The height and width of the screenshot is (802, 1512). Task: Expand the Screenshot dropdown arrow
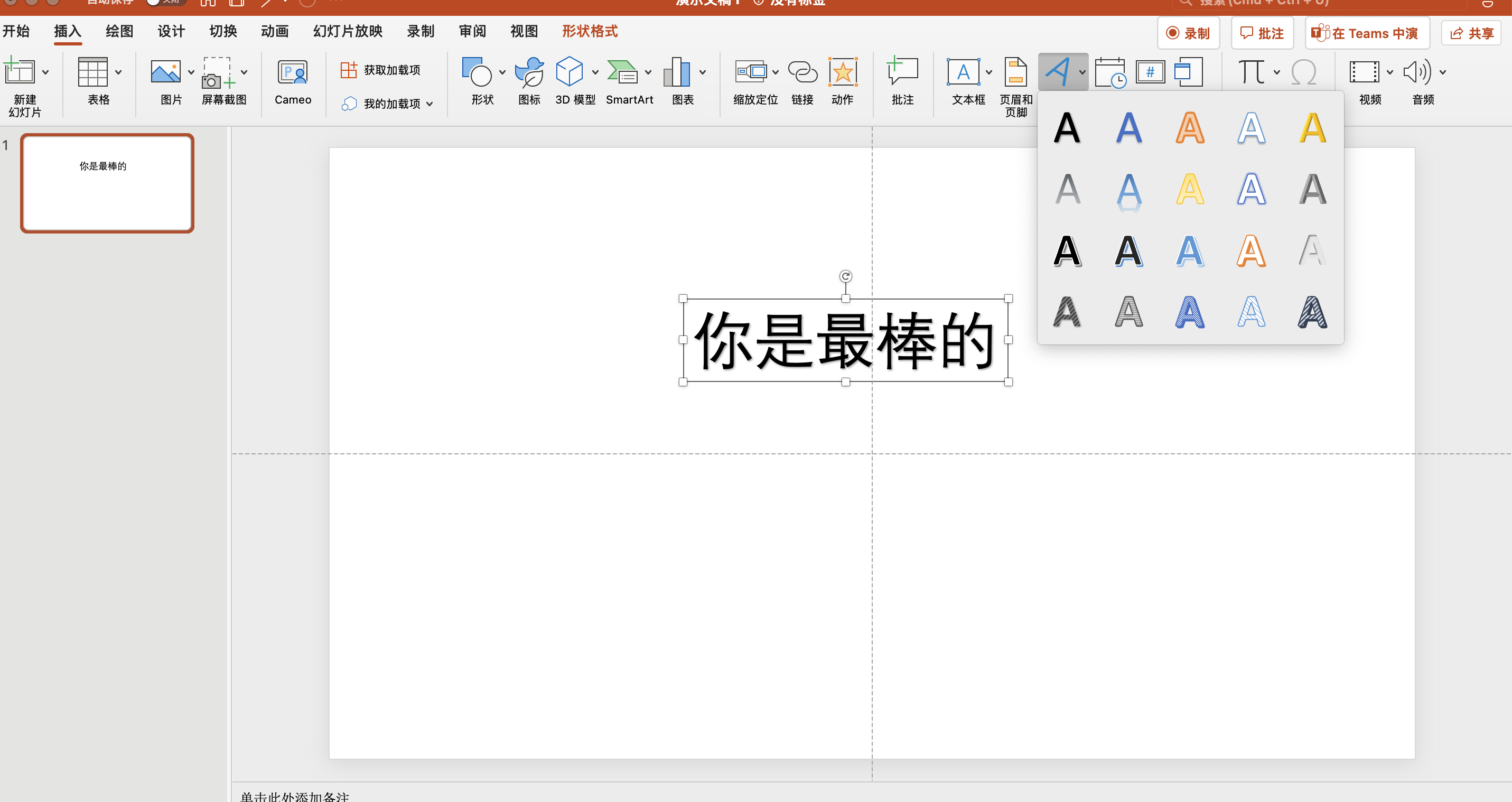[244, 72]
